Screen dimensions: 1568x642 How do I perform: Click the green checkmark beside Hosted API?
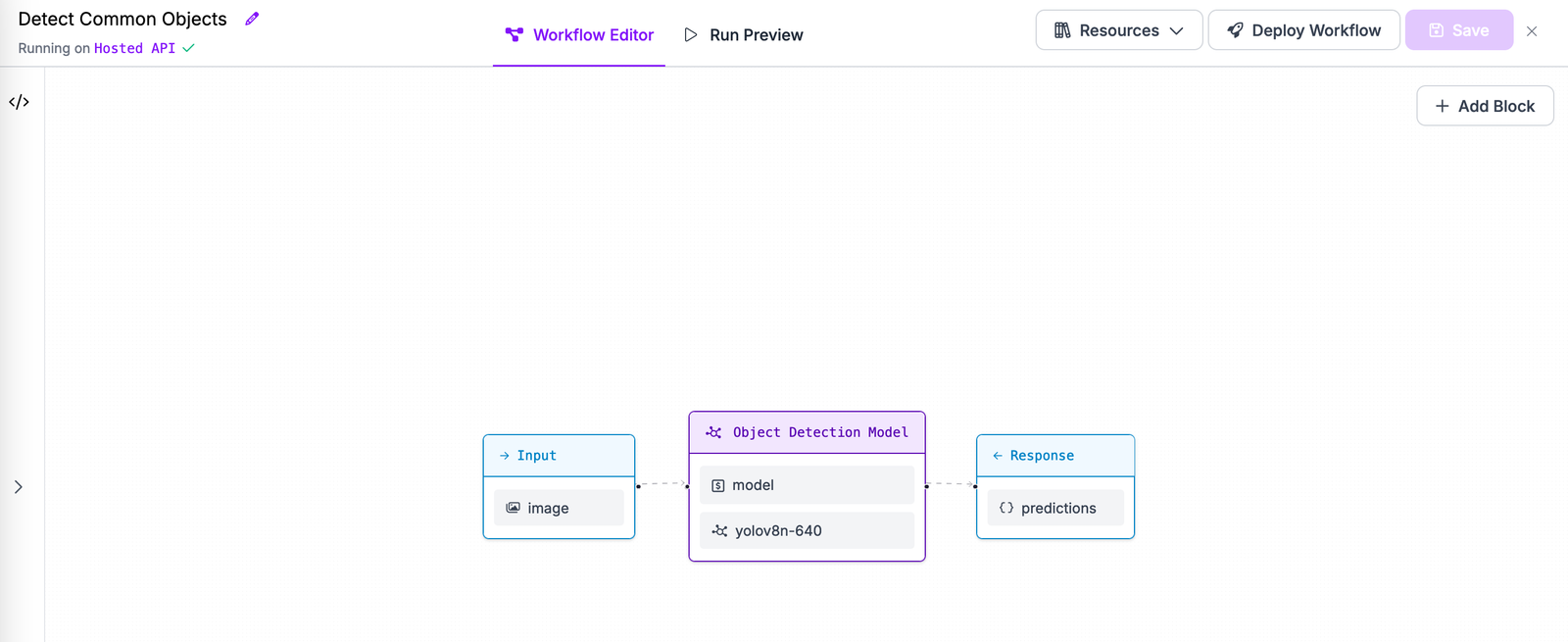[x=187, y=47]
